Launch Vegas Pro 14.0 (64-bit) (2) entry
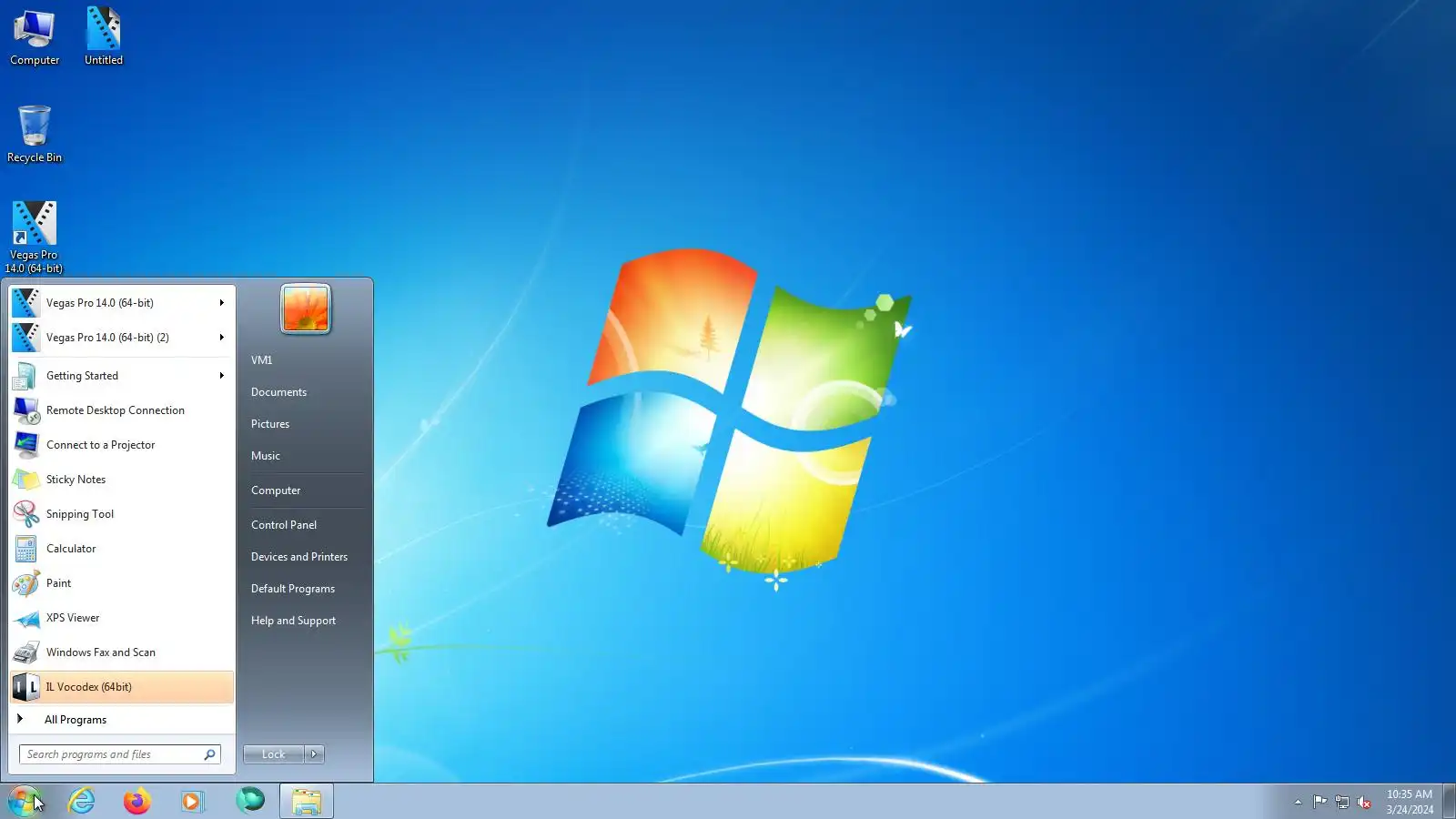This screenshot has width=1456, height=819. coord(122,338)
